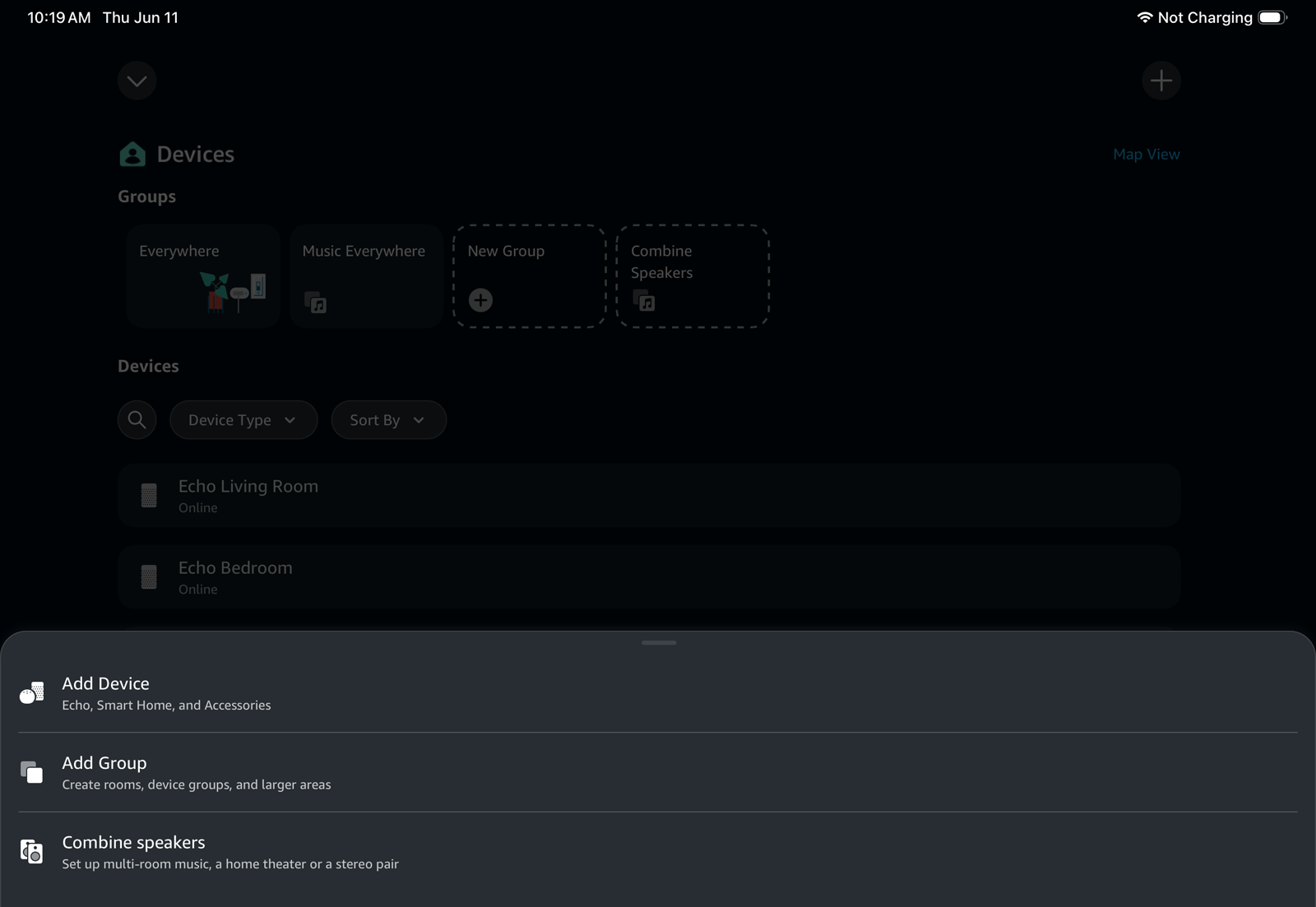Tap the Devices home icon
Viewport: 1316px width, 907px height.
pos(132,155)
